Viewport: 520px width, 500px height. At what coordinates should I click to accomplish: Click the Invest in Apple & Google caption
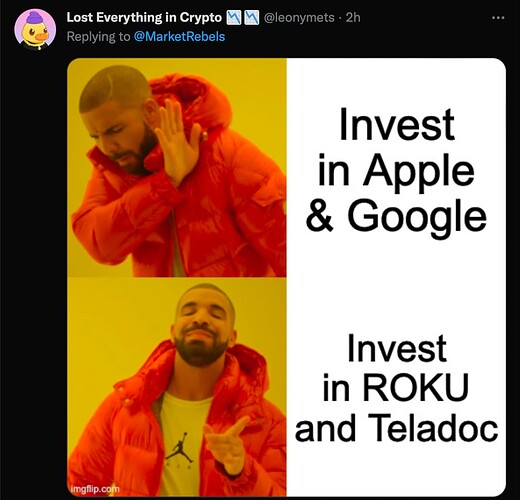(397, 170)
